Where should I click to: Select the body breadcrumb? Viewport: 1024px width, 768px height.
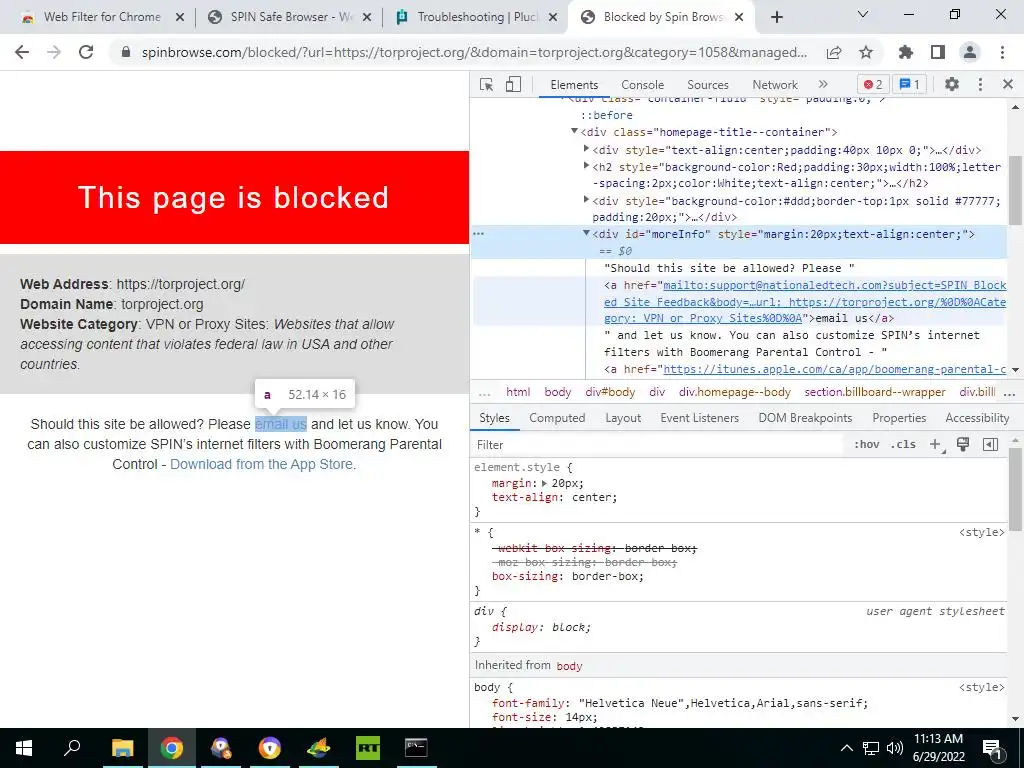coord(558,392)
